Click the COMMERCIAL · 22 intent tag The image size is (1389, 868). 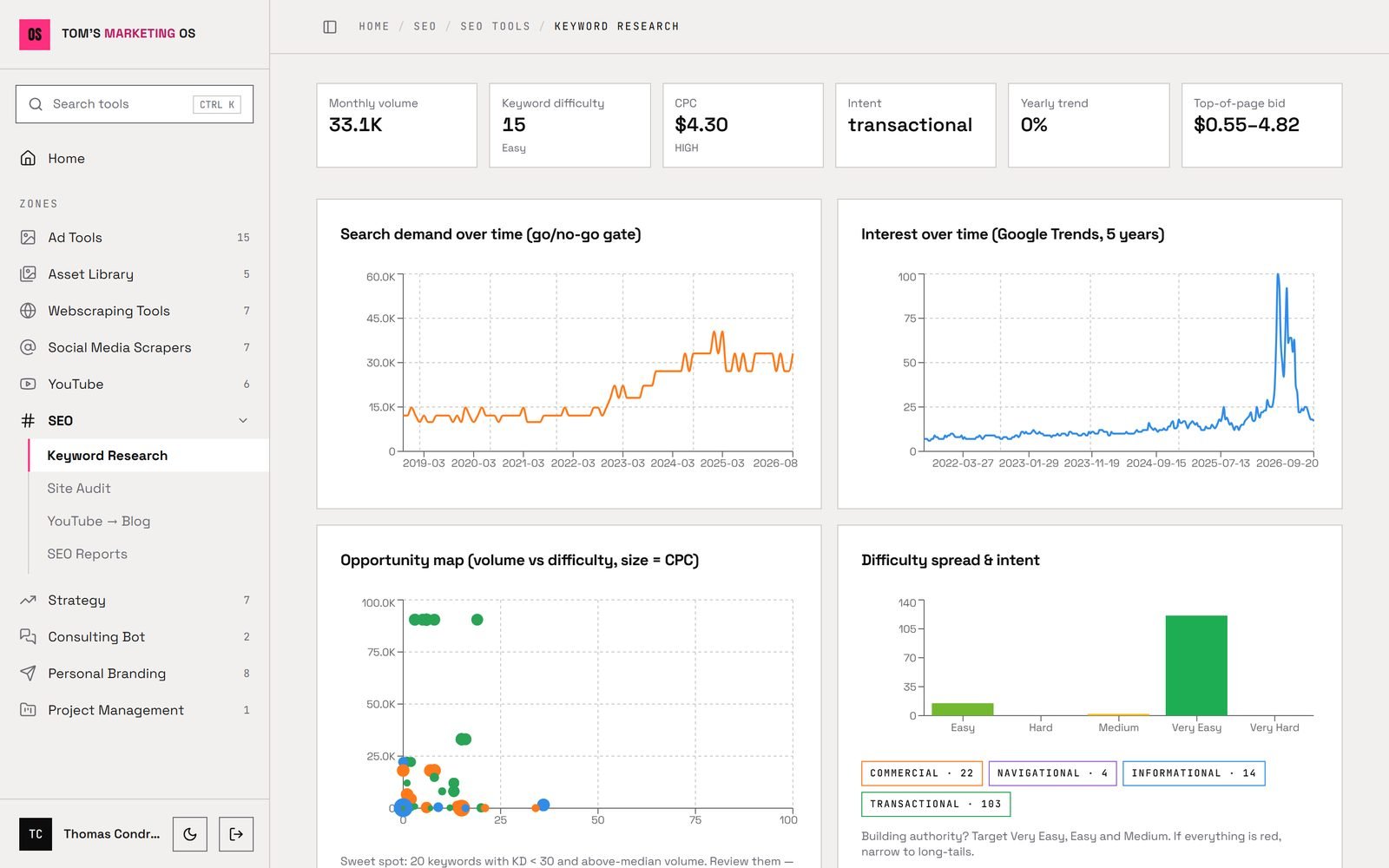[921, 773]
